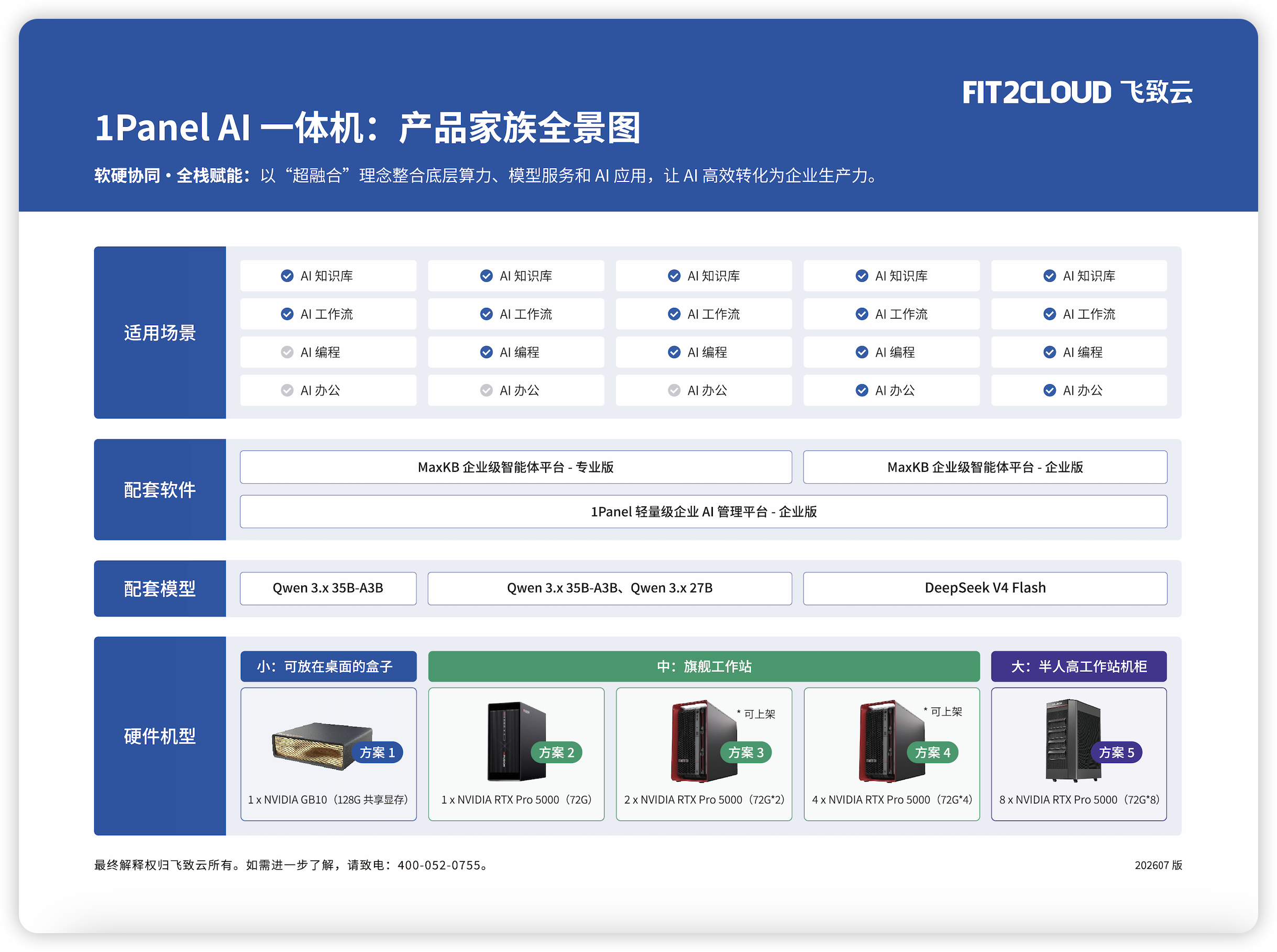The width and height of the screenshot is (1277, 952).
Task: Select the Qwen 3.x 35B-A3B、Qwen 3.x 27B box
Action: coord(610,589)
